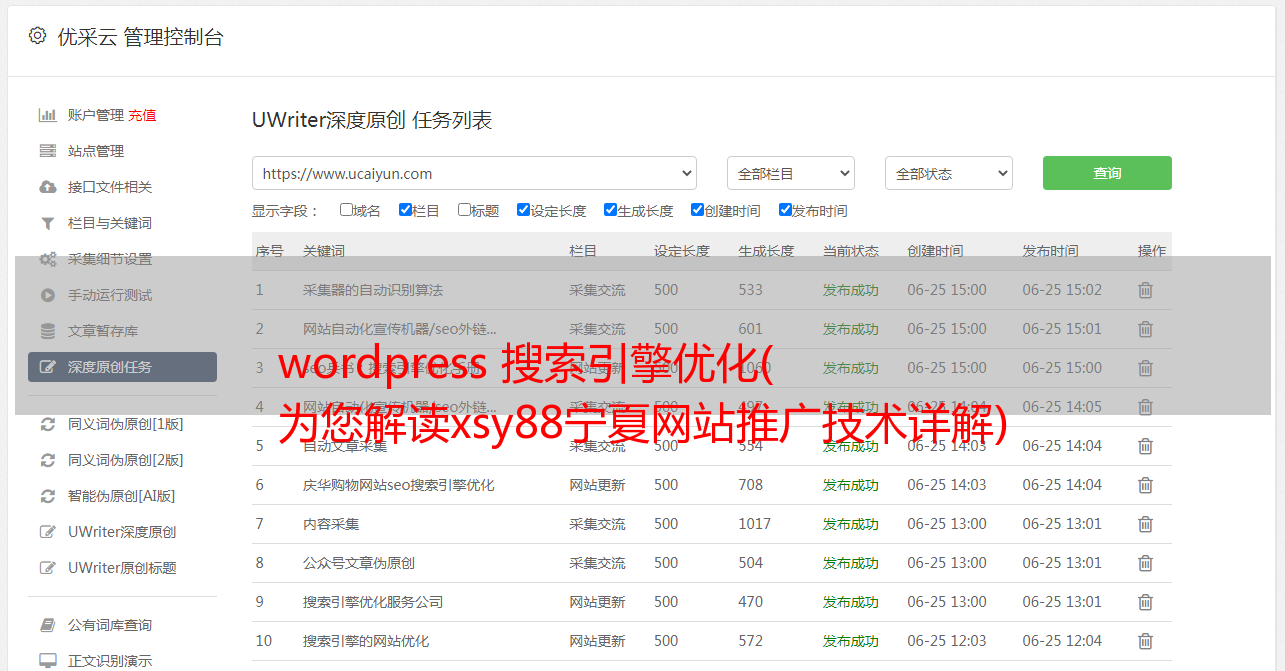Toggle the 域名 field checkbox

point(346,210)
